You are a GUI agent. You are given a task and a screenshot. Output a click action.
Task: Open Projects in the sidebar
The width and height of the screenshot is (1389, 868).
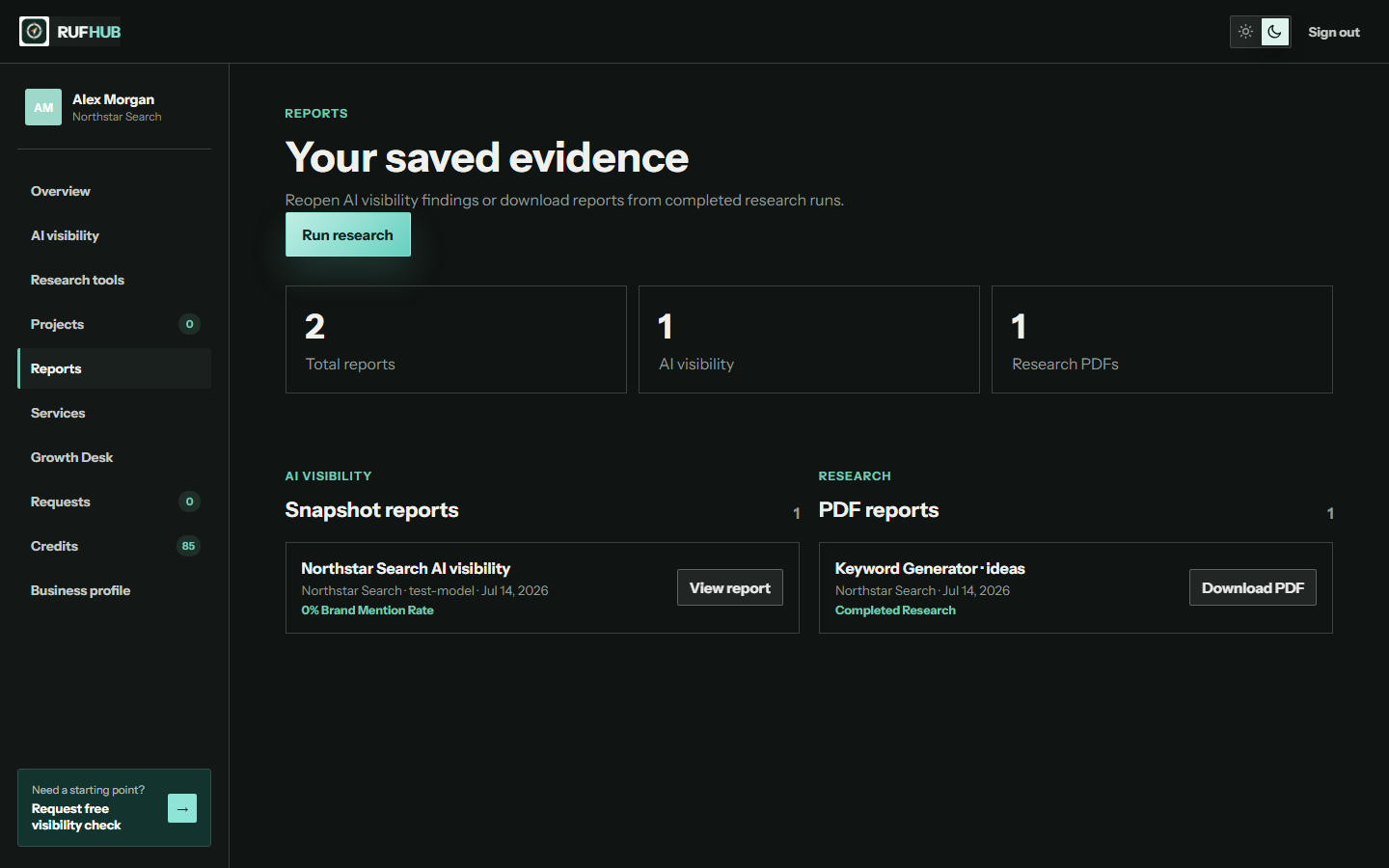114,324
